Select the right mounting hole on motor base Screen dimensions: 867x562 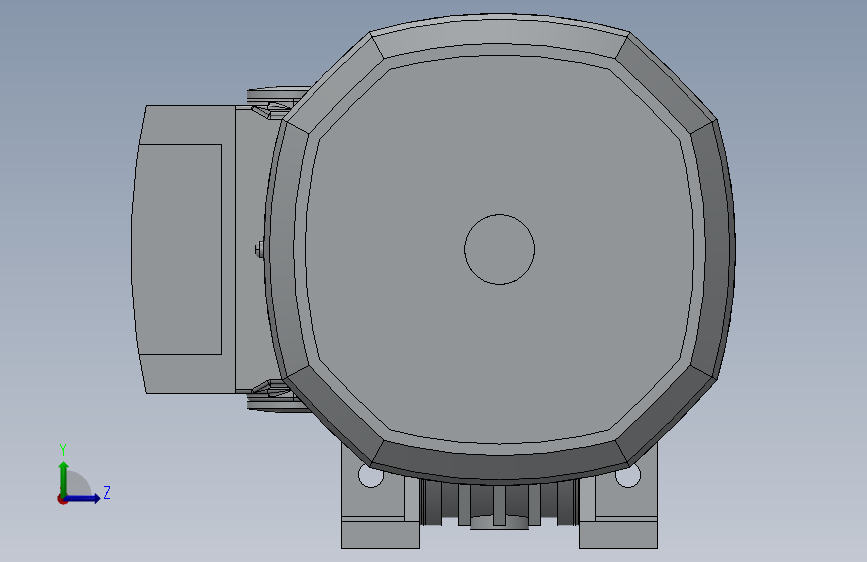tap(628, 477)
